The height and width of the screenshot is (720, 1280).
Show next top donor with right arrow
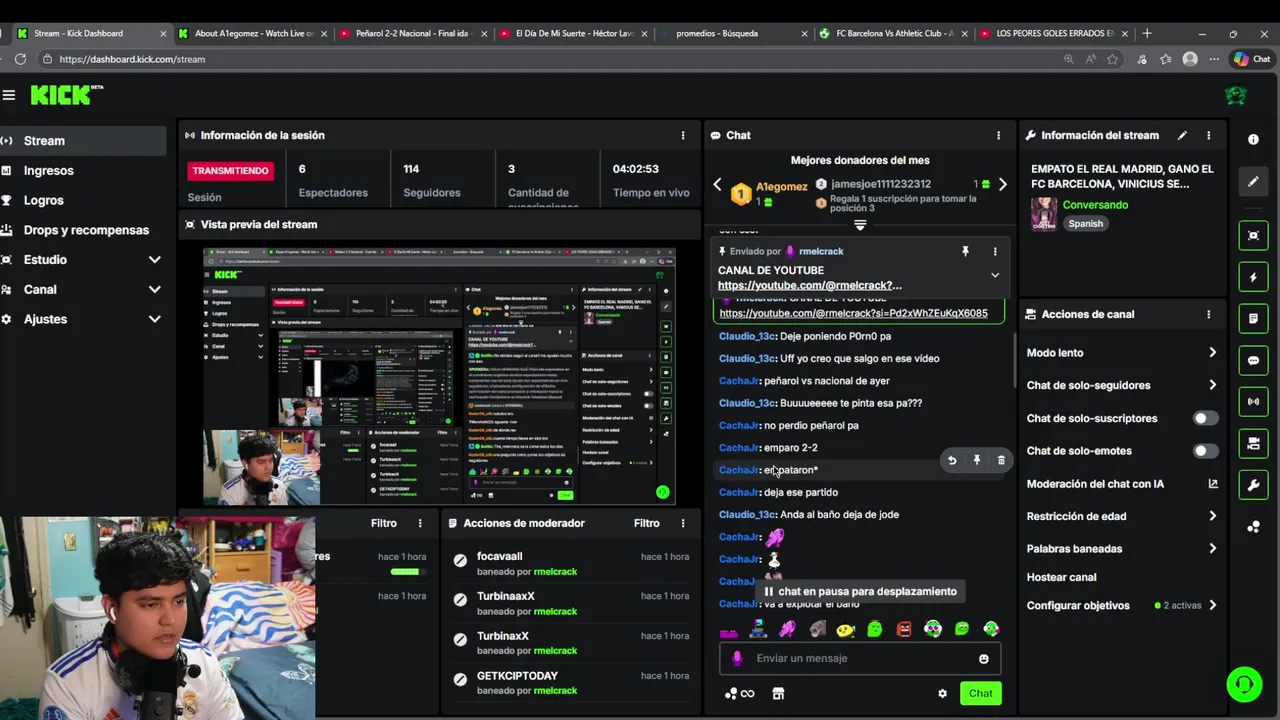pyautogui.click(x=1002, y=184)
